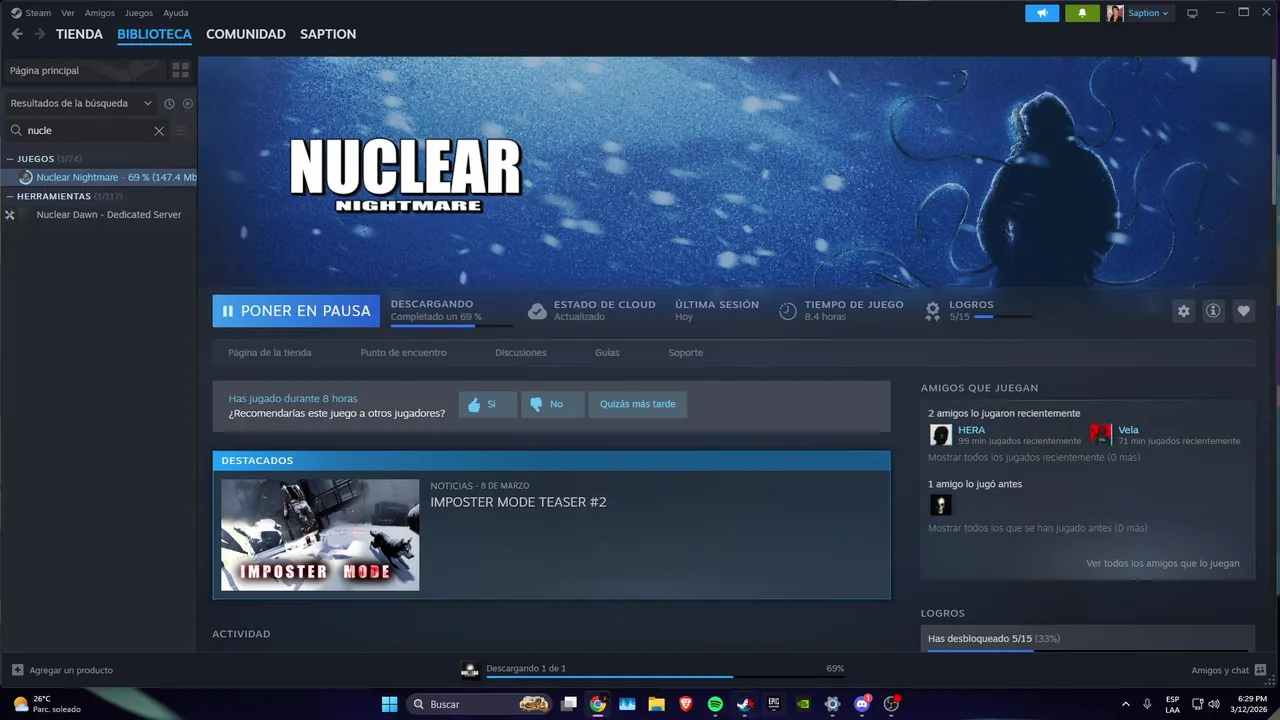Open Steam icon in Windows taskbar
The width and height of the screenshot is (1280, 720).
[744, 704]
